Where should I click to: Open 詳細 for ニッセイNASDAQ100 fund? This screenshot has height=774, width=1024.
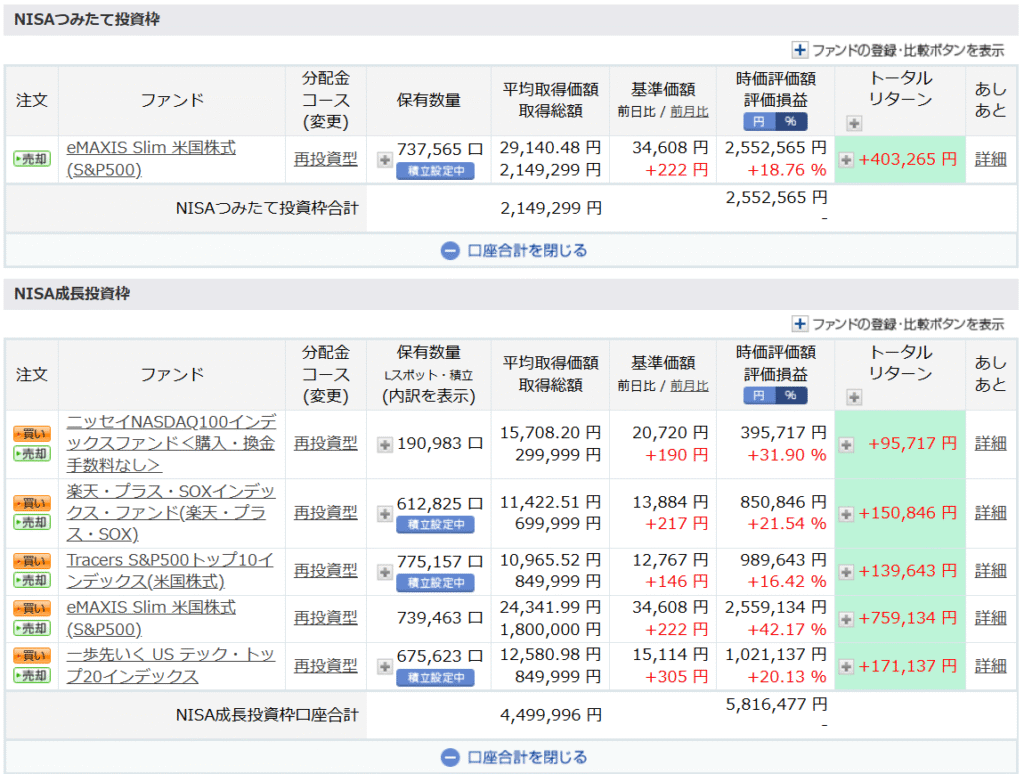990,443
